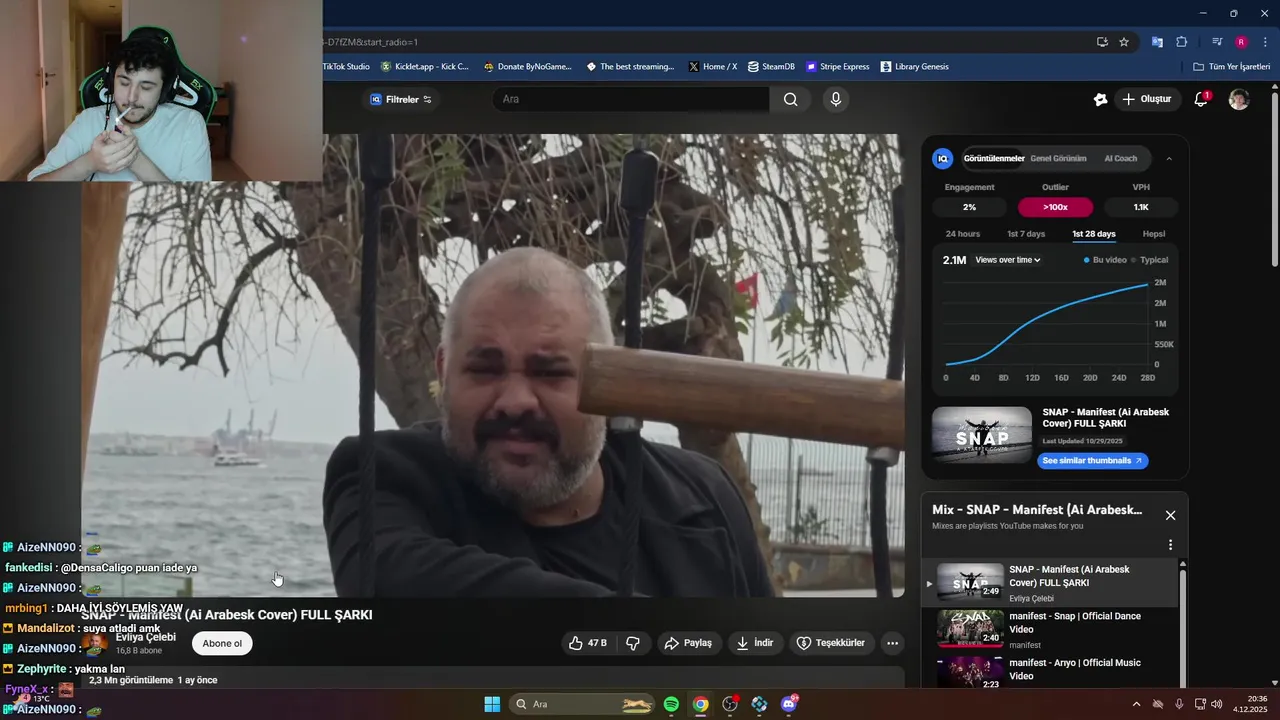
Task: Click the taskbar microphone tray icon
Action: 1179,704
